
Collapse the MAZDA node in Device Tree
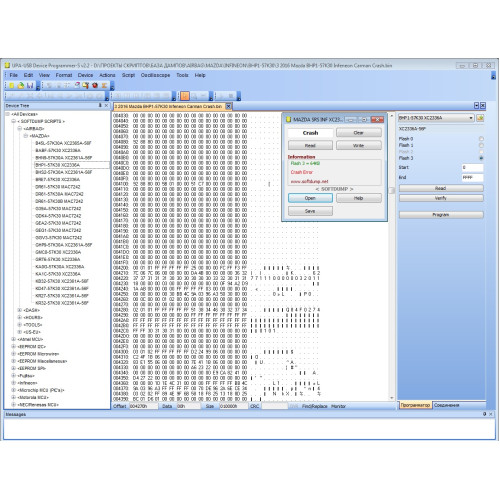coord(26,136)
